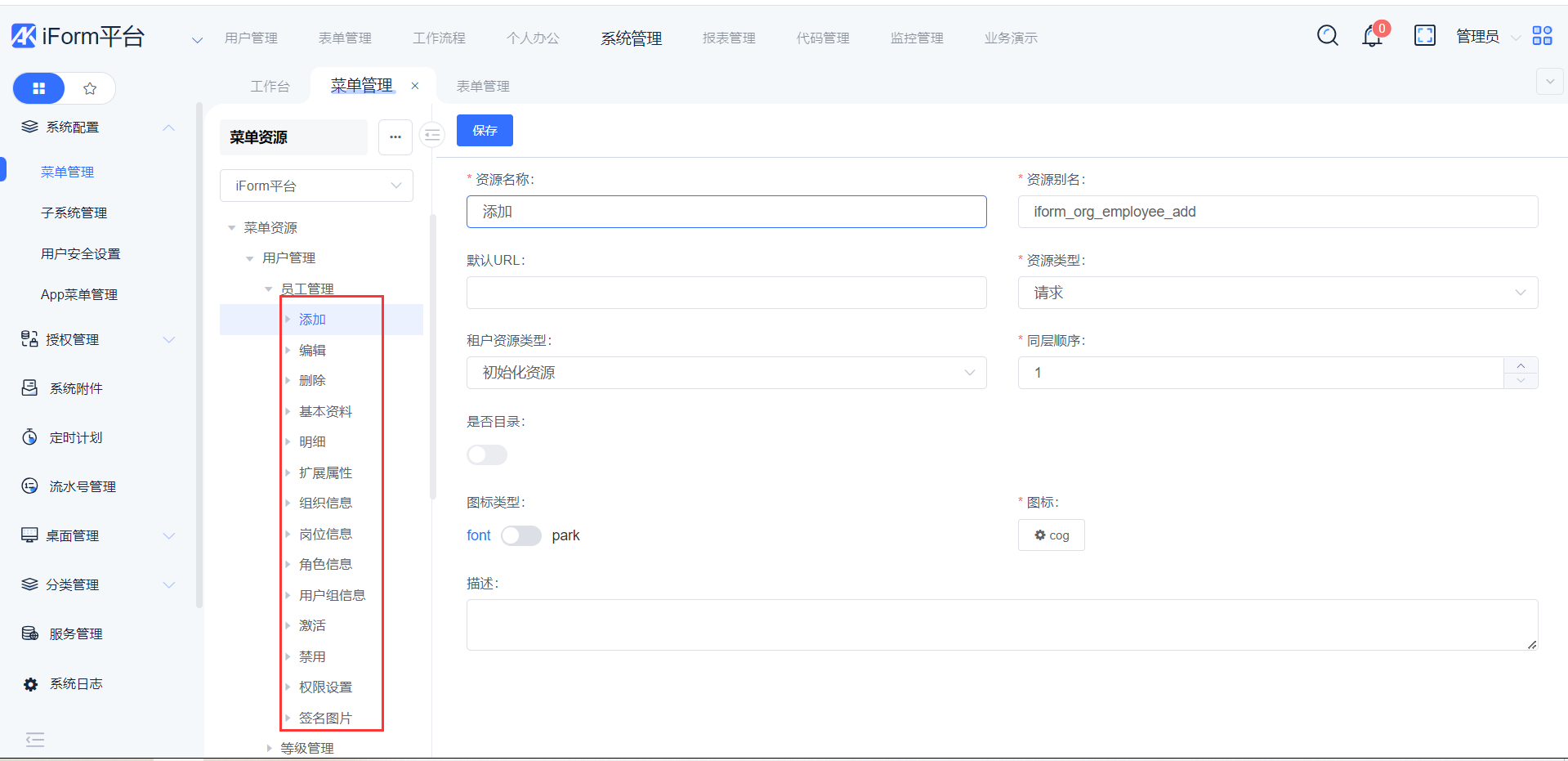This screenshot has width=1568, height=761.
Task: Collapse sidebar using bottom-left icon
Action: [35, 740]
